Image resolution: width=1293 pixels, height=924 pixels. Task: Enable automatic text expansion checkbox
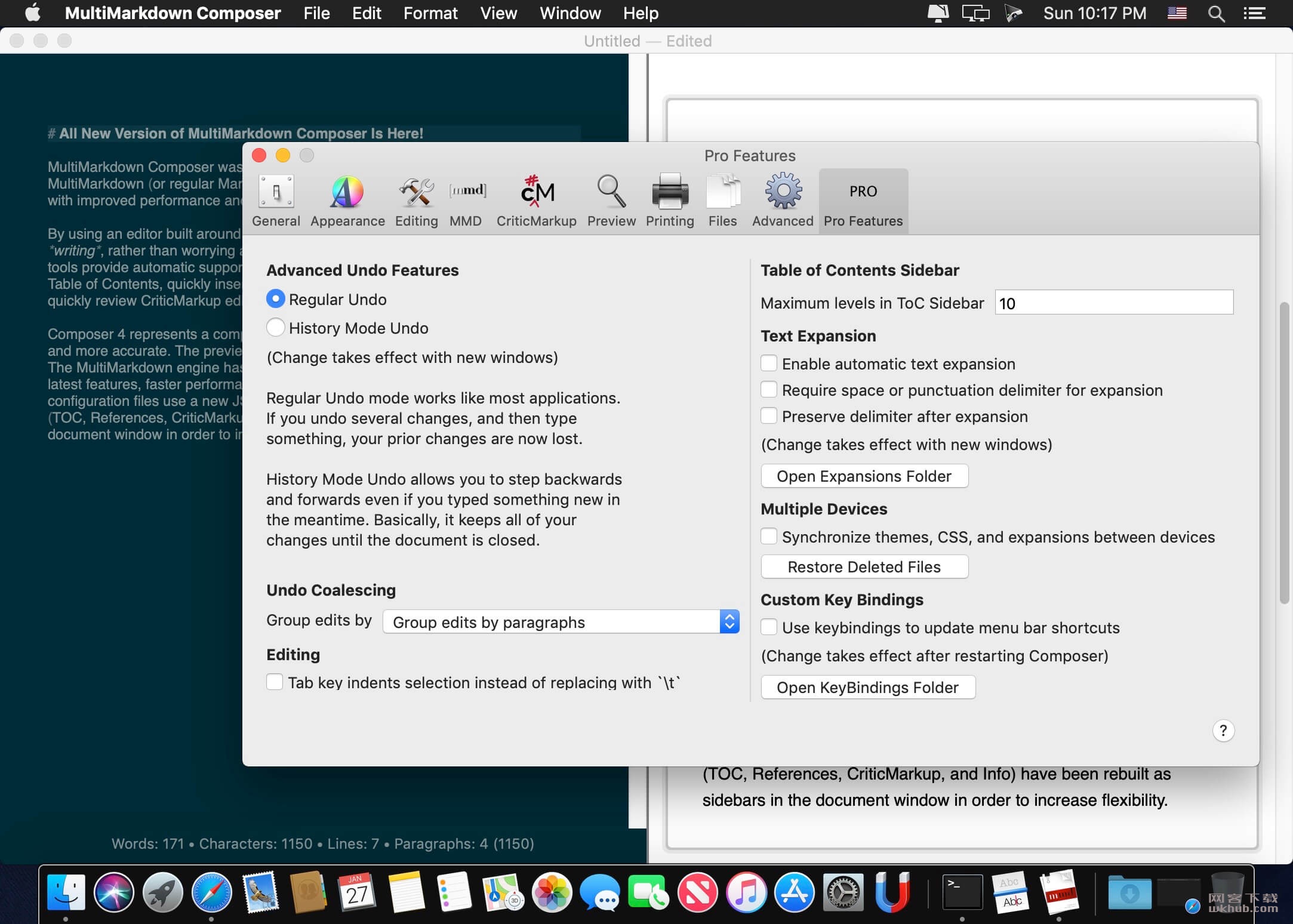tap(769, 364)
